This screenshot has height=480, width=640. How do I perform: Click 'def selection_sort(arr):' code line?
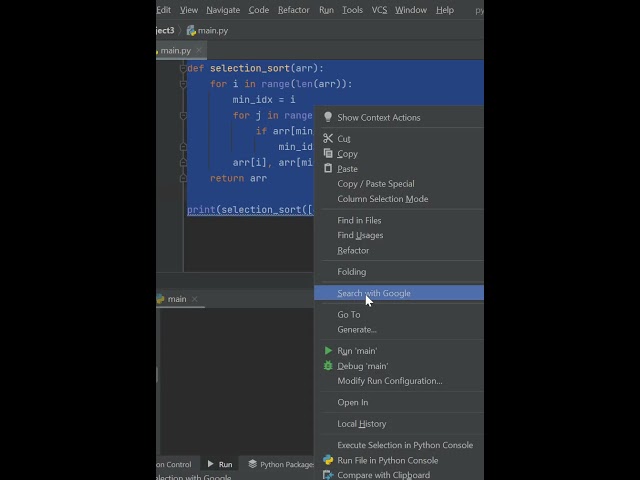(255, 68)
